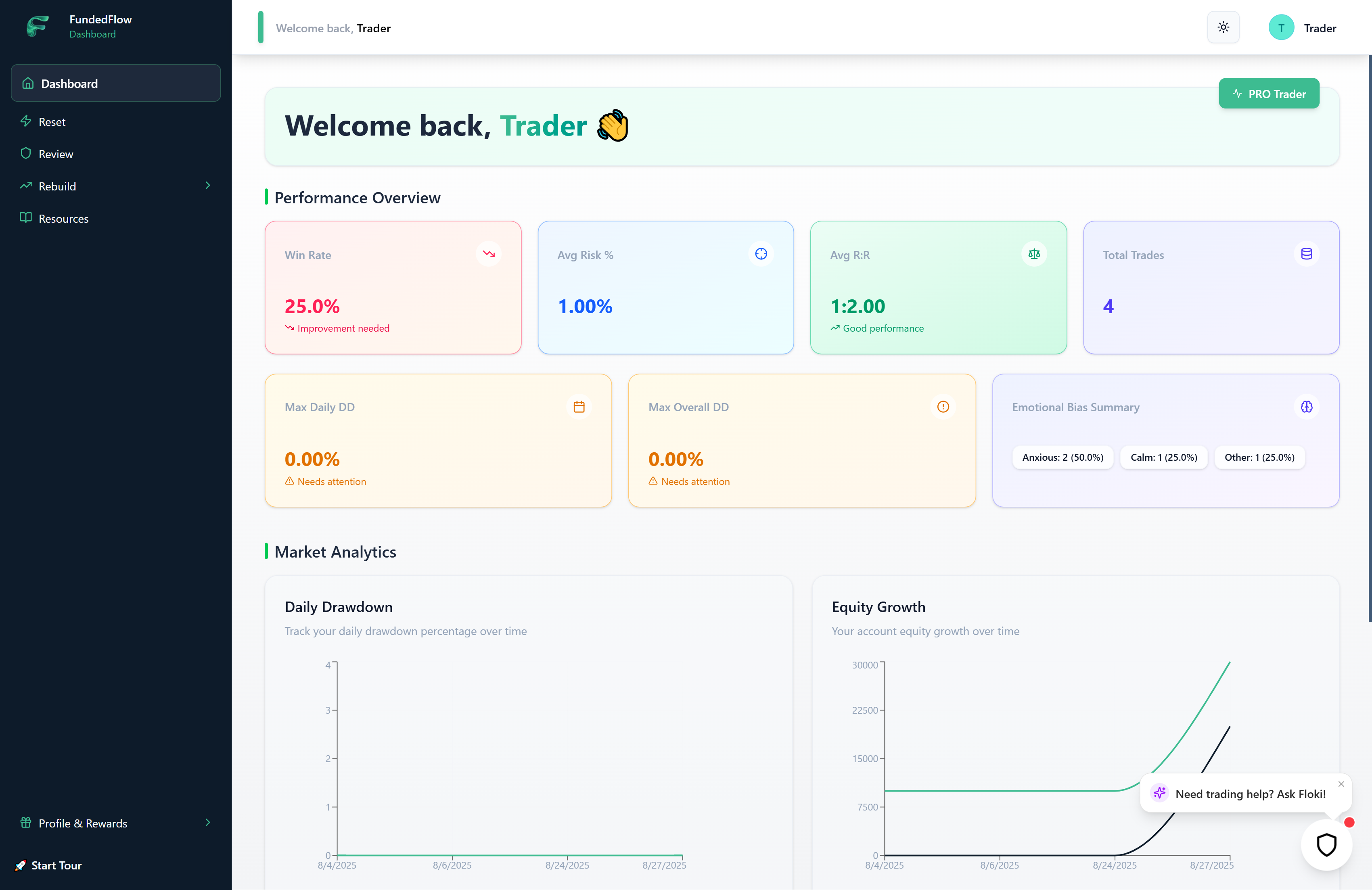The image size is (1372, 890).
Task: Select Resources in the sidebar
Action: [63, 218]
